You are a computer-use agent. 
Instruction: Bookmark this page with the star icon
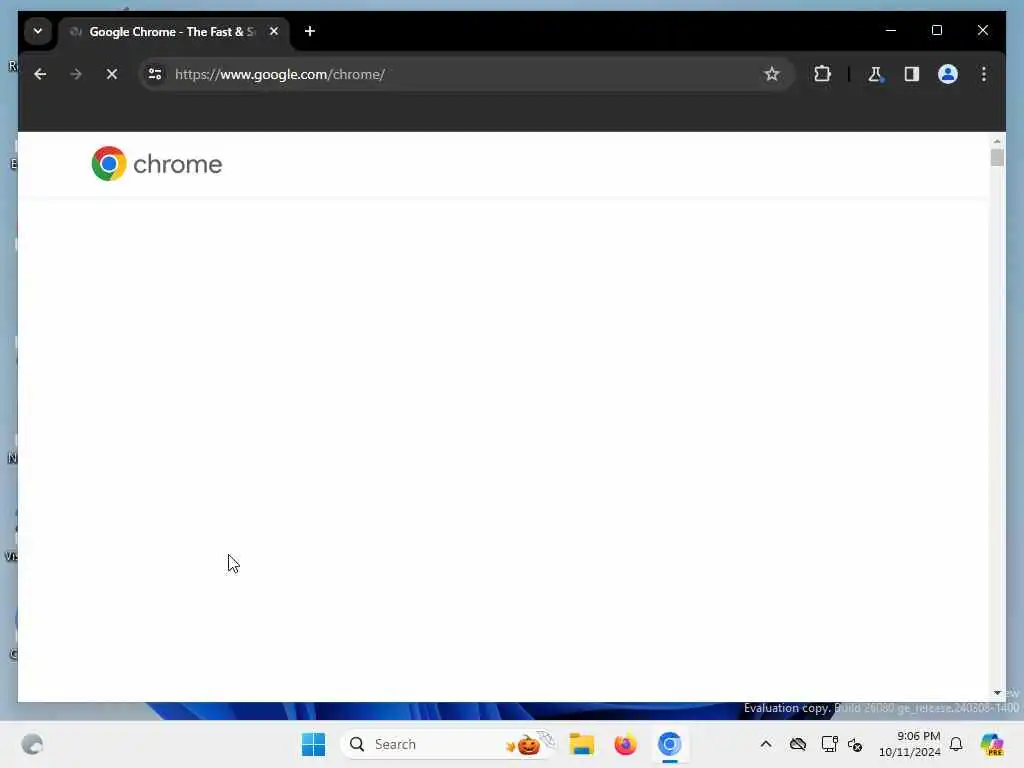point(771,74)
